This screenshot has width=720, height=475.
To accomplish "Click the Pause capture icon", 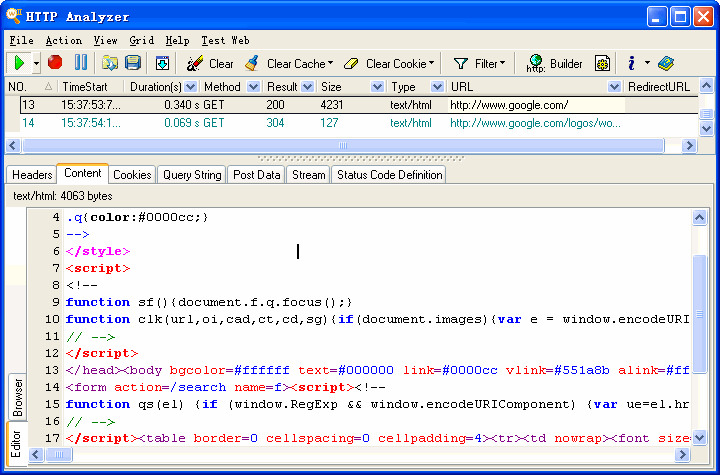I will [x=81, y=63].
